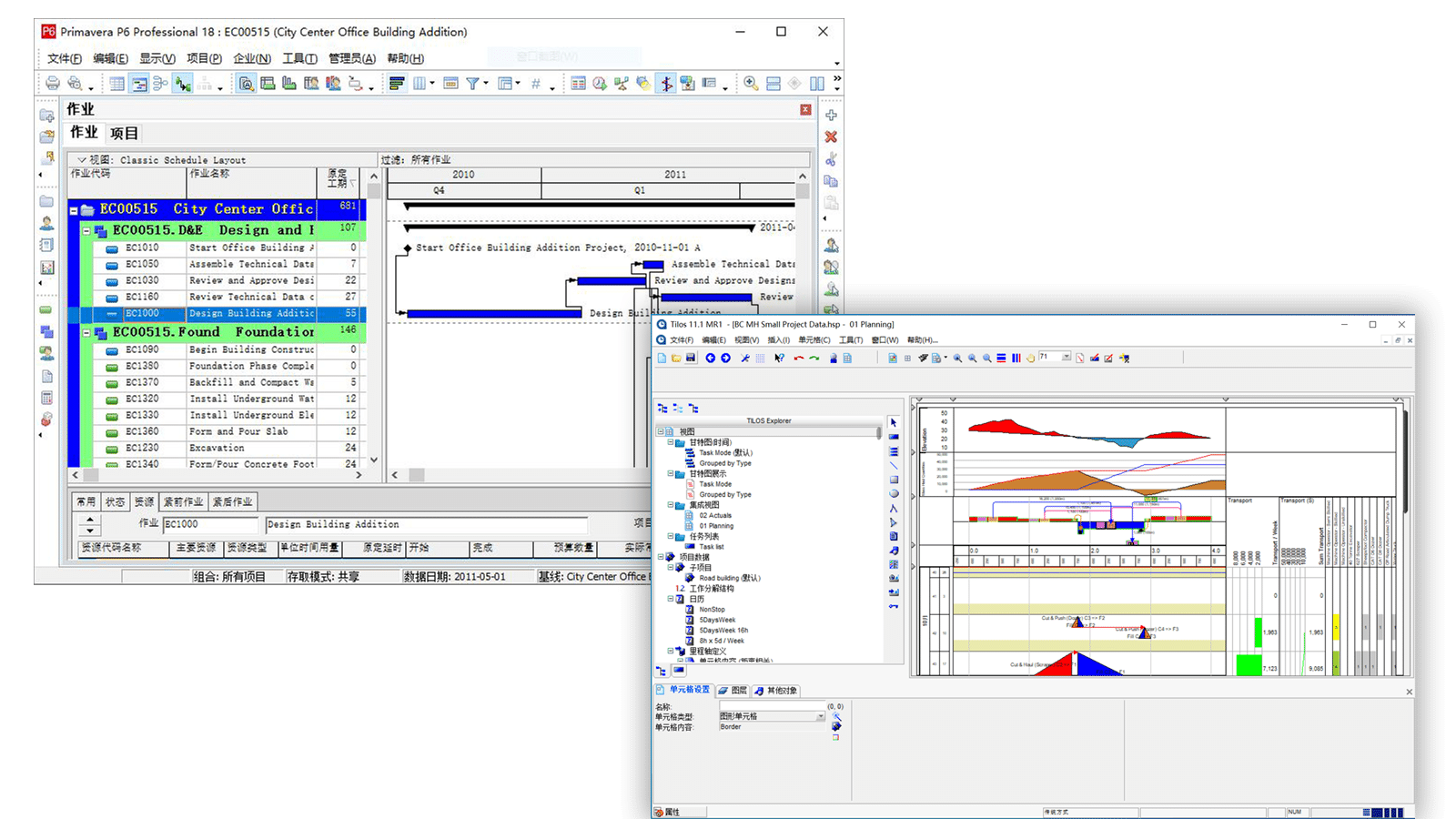Click the red undo arrow in Tilos toolbar
Screen dimensions: 1456x819
point(798,359)
